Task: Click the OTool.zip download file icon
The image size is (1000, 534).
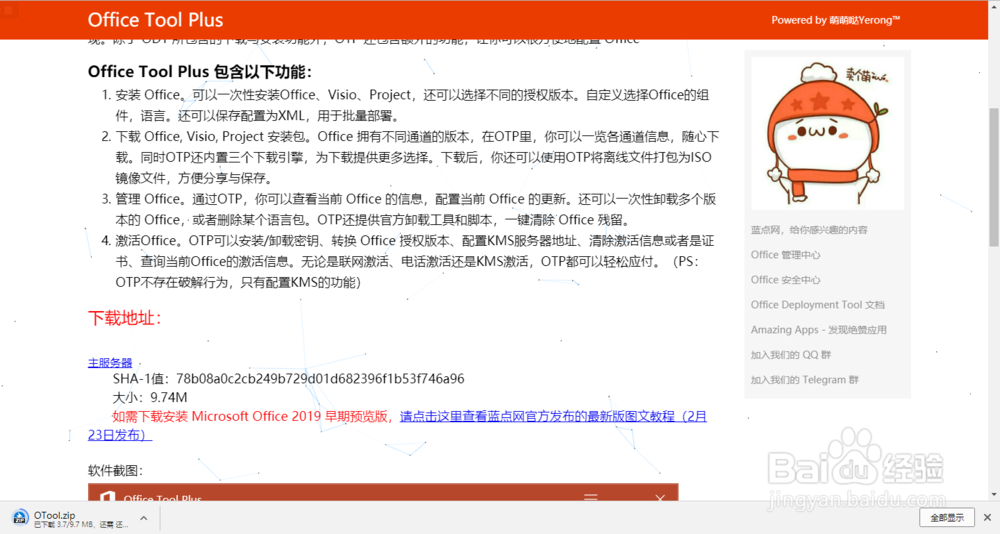Action: coord(20,517)
